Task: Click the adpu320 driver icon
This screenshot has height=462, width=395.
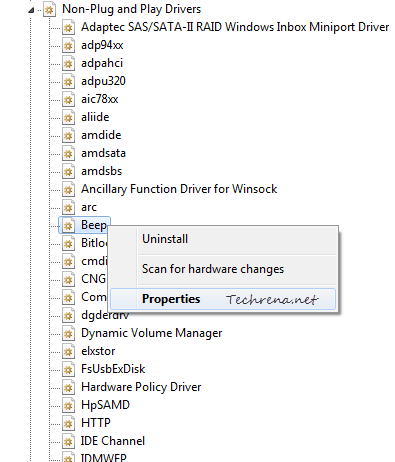Action: (x=68, y=81)
